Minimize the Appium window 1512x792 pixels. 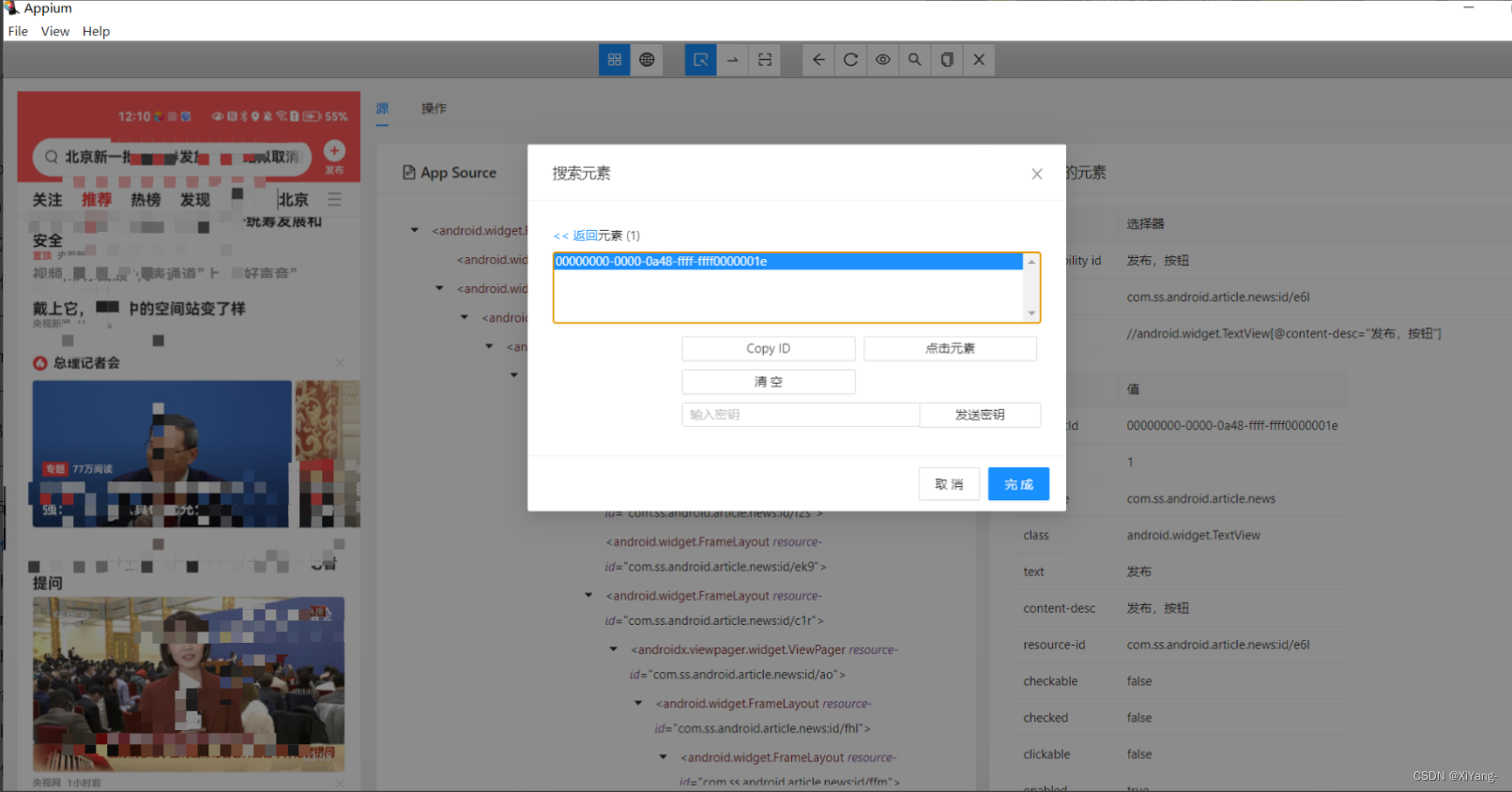click(1469, 8)
